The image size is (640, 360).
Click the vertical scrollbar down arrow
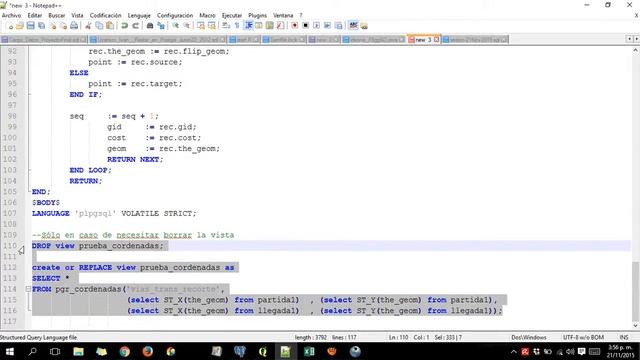coord(636,325)
